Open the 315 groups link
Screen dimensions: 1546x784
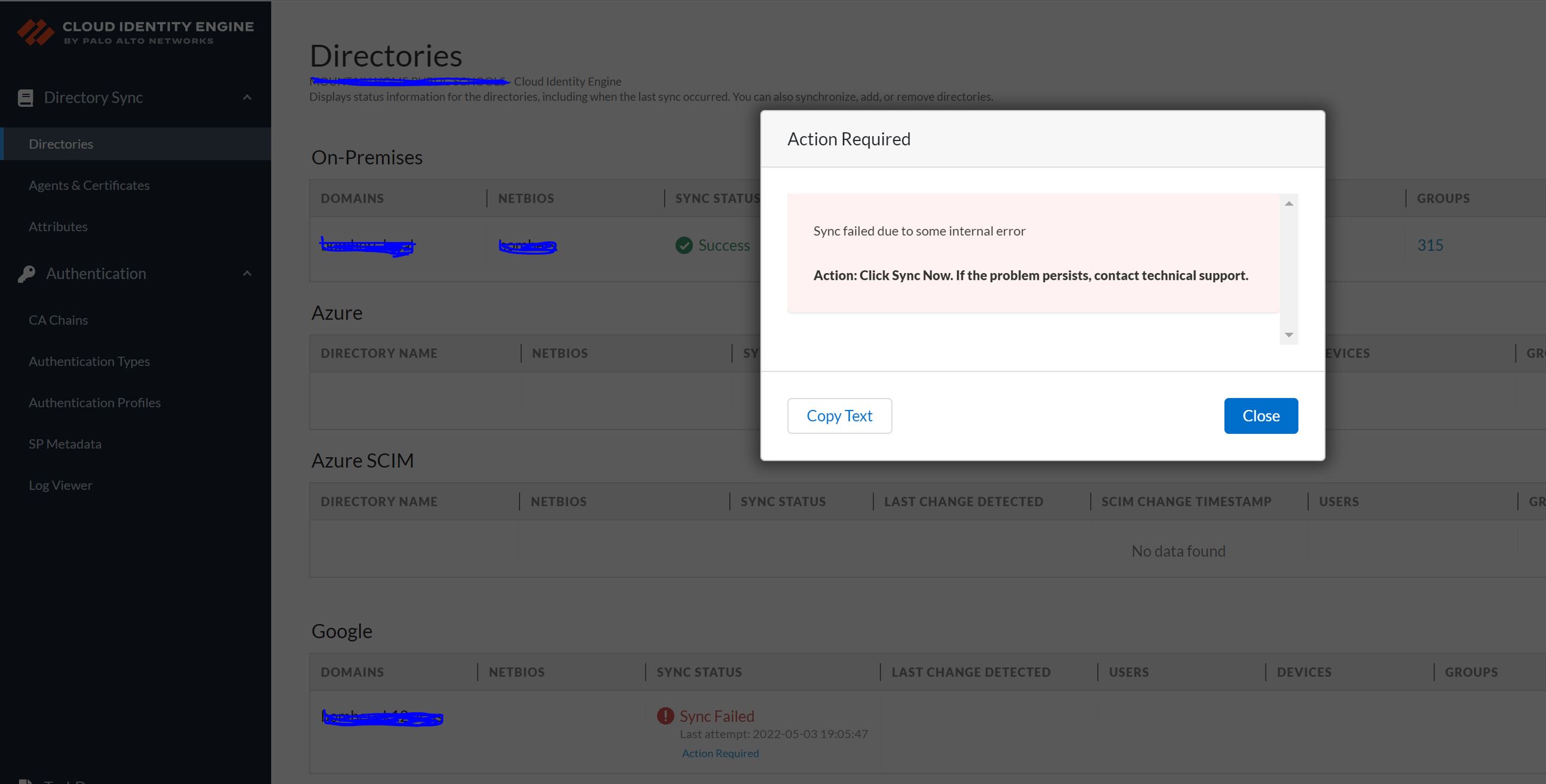(x=1430, y=245)
